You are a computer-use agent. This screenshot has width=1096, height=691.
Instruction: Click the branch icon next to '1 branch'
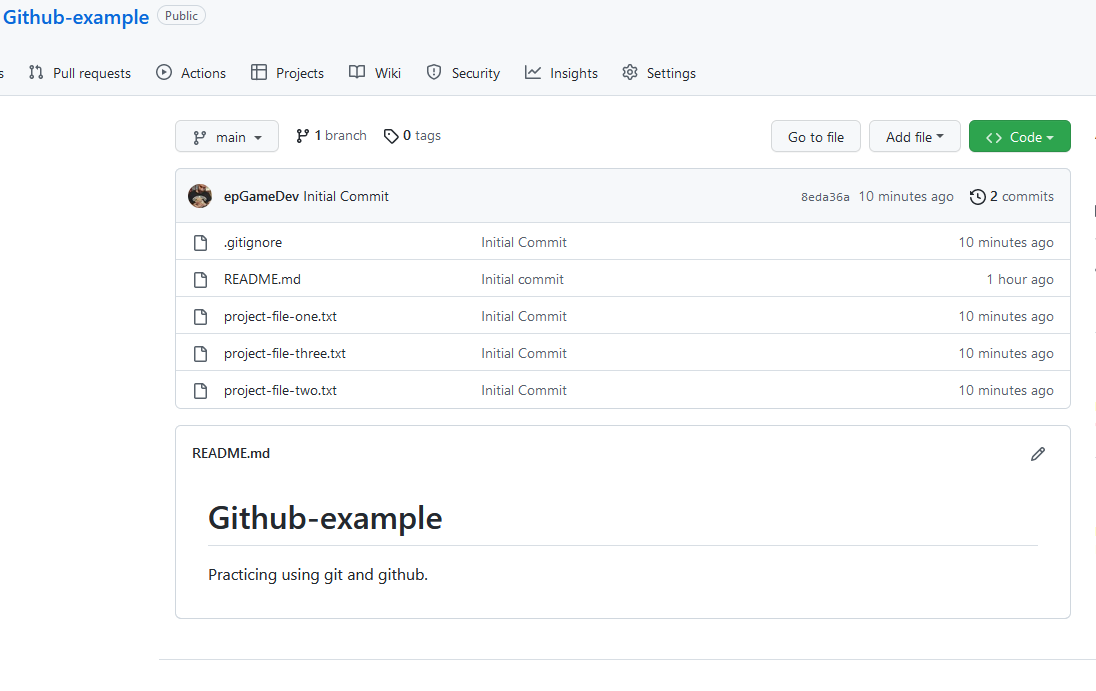pyautogui.click(x=303, y=135)
